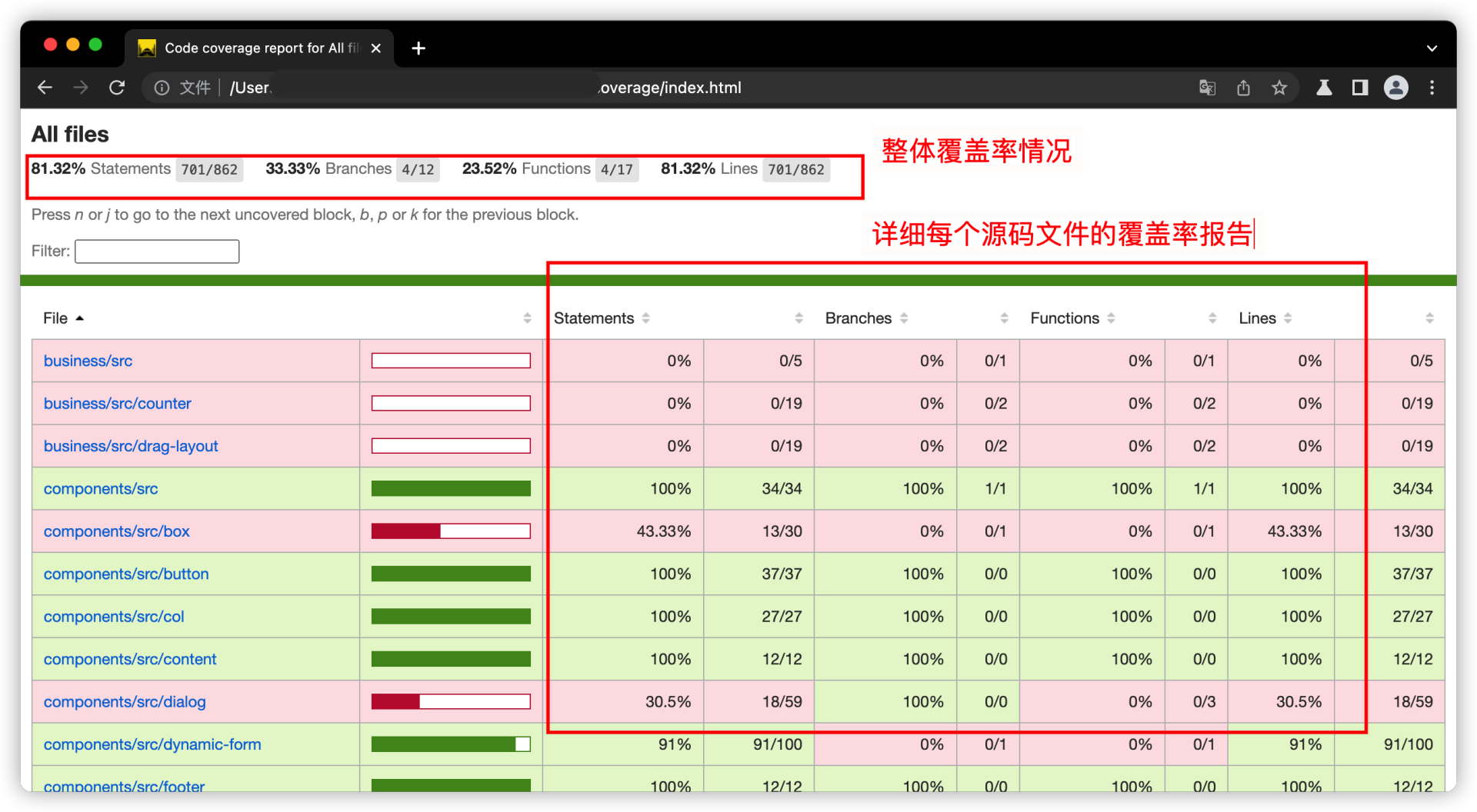Click the share icon in address bar
This screenshot has width=1477, height=812.
click(x=1243, y=88)
